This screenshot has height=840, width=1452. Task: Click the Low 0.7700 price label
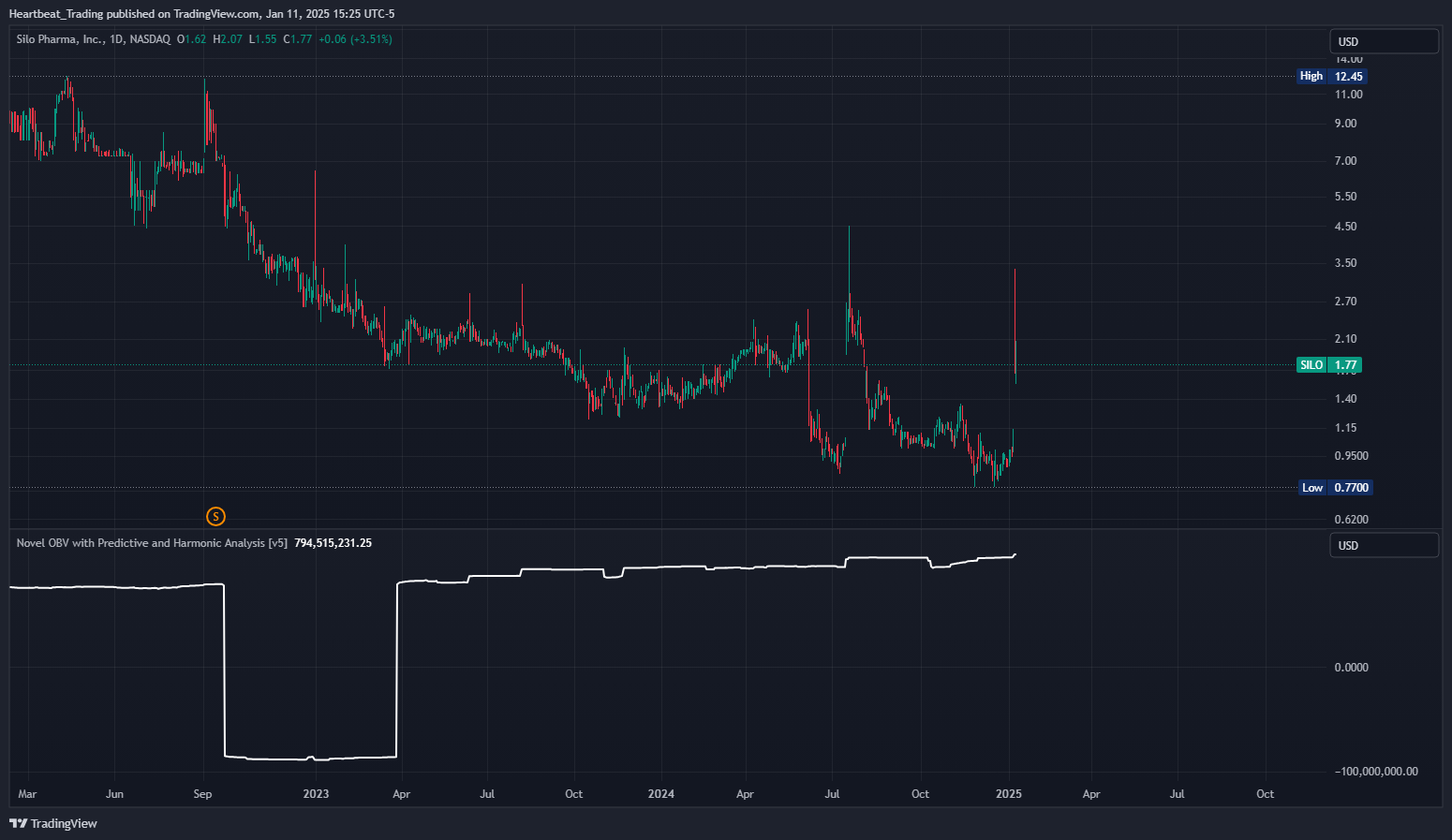pyautogui.click(x=1336, y=487)
